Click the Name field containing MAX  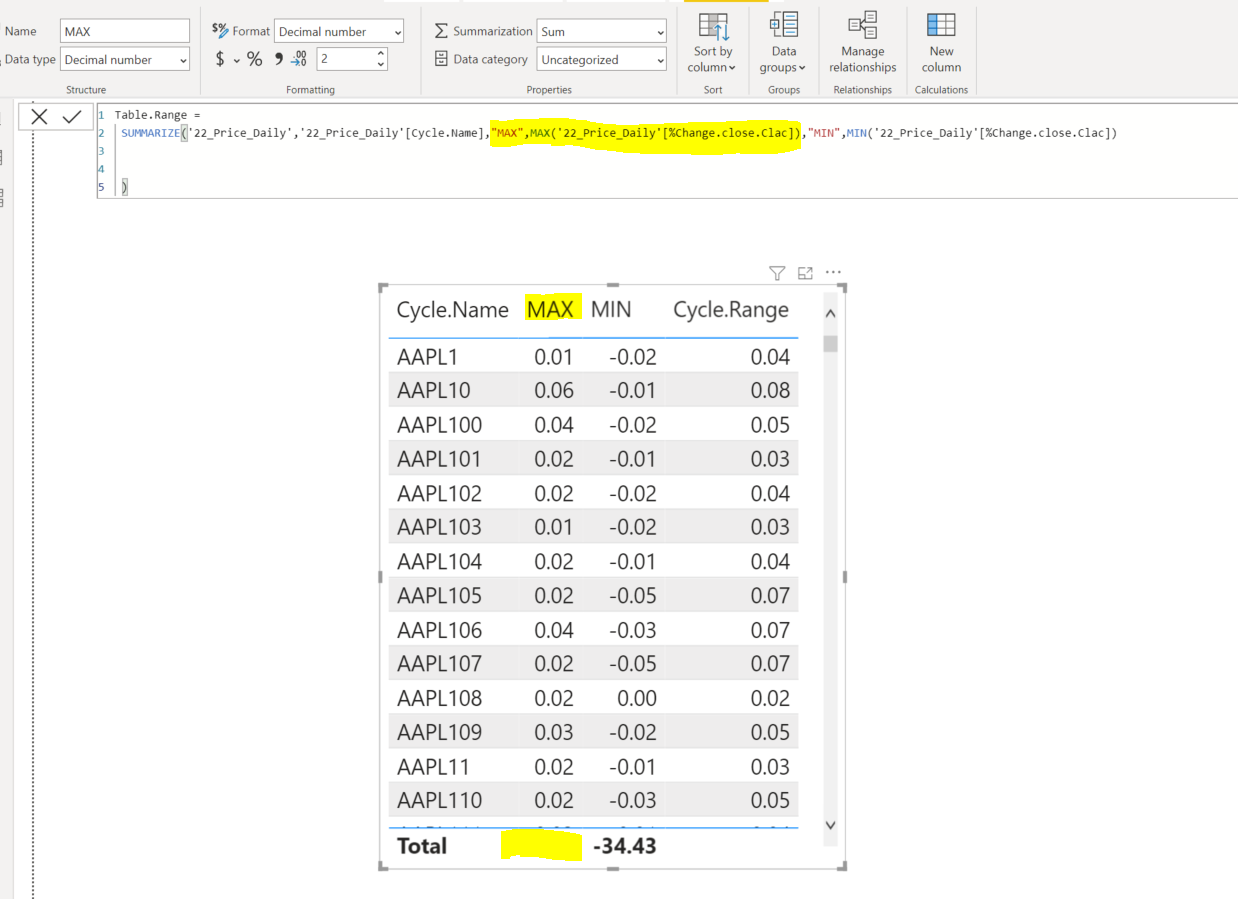pyautogui.click(x=125, y=32)
